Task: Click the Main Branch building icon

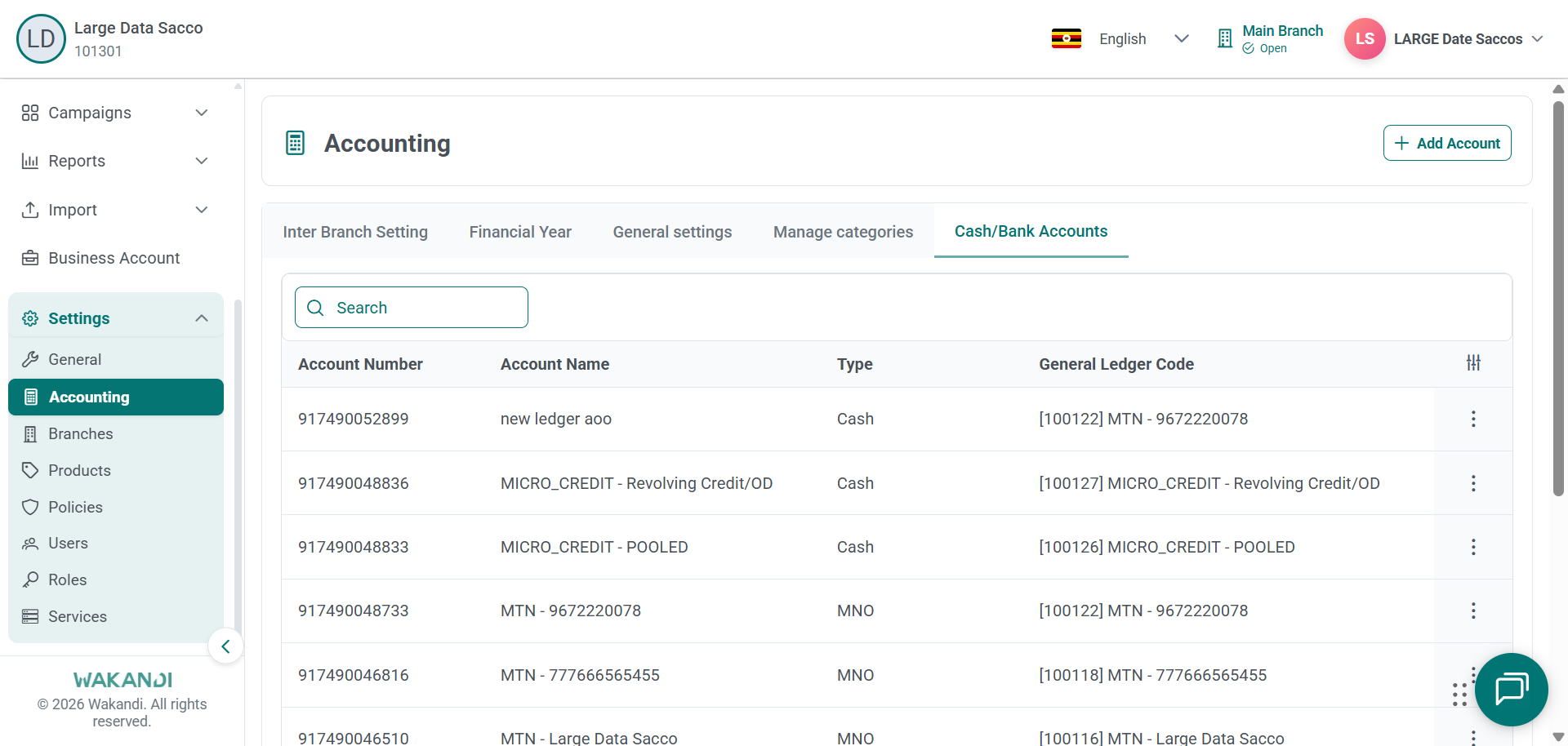Action: (1224, 38)
